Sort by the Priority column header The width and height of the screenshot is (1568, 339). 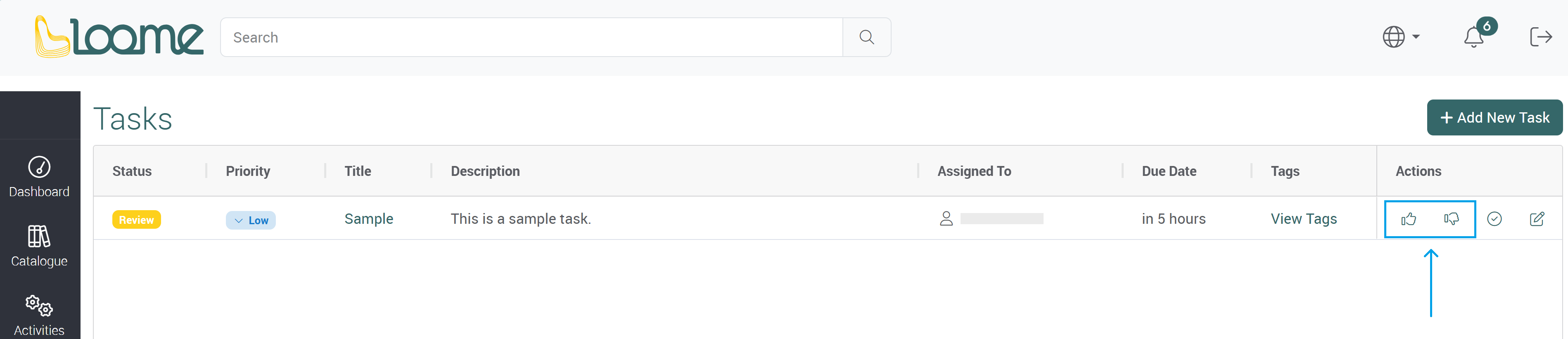pos(248,172)
